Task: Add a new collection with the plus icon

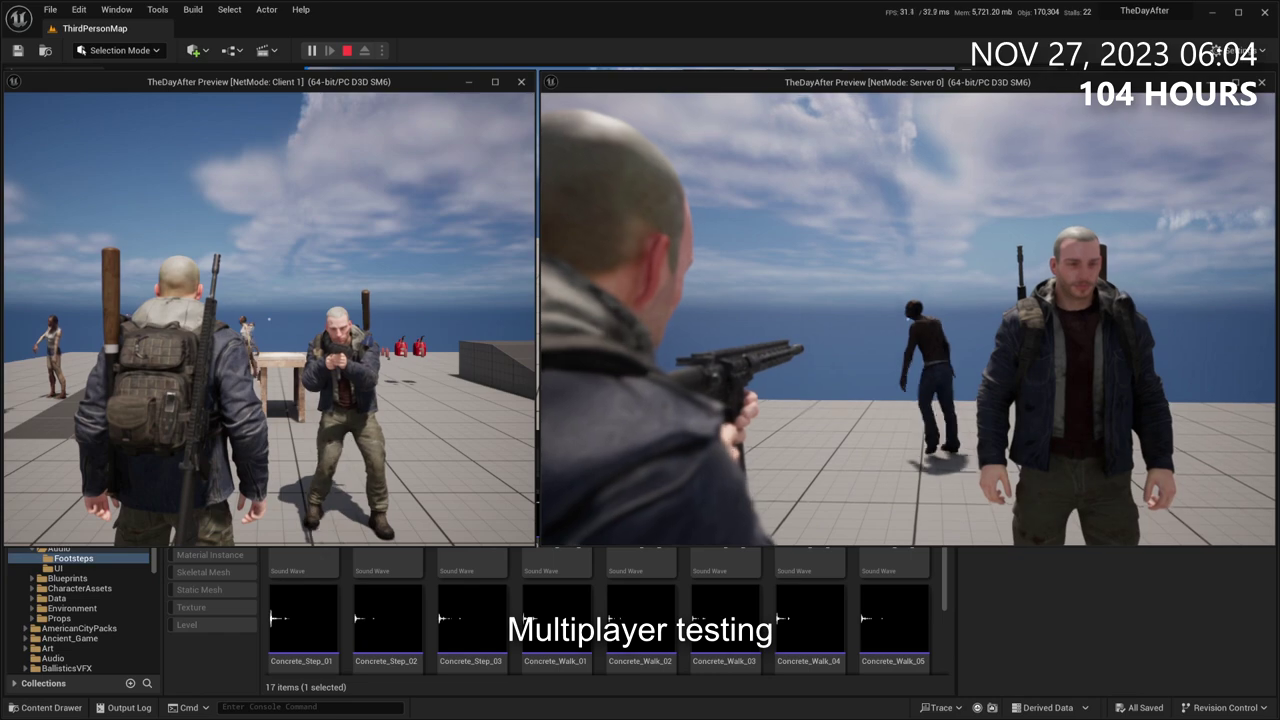Action: tap(130, 683)
